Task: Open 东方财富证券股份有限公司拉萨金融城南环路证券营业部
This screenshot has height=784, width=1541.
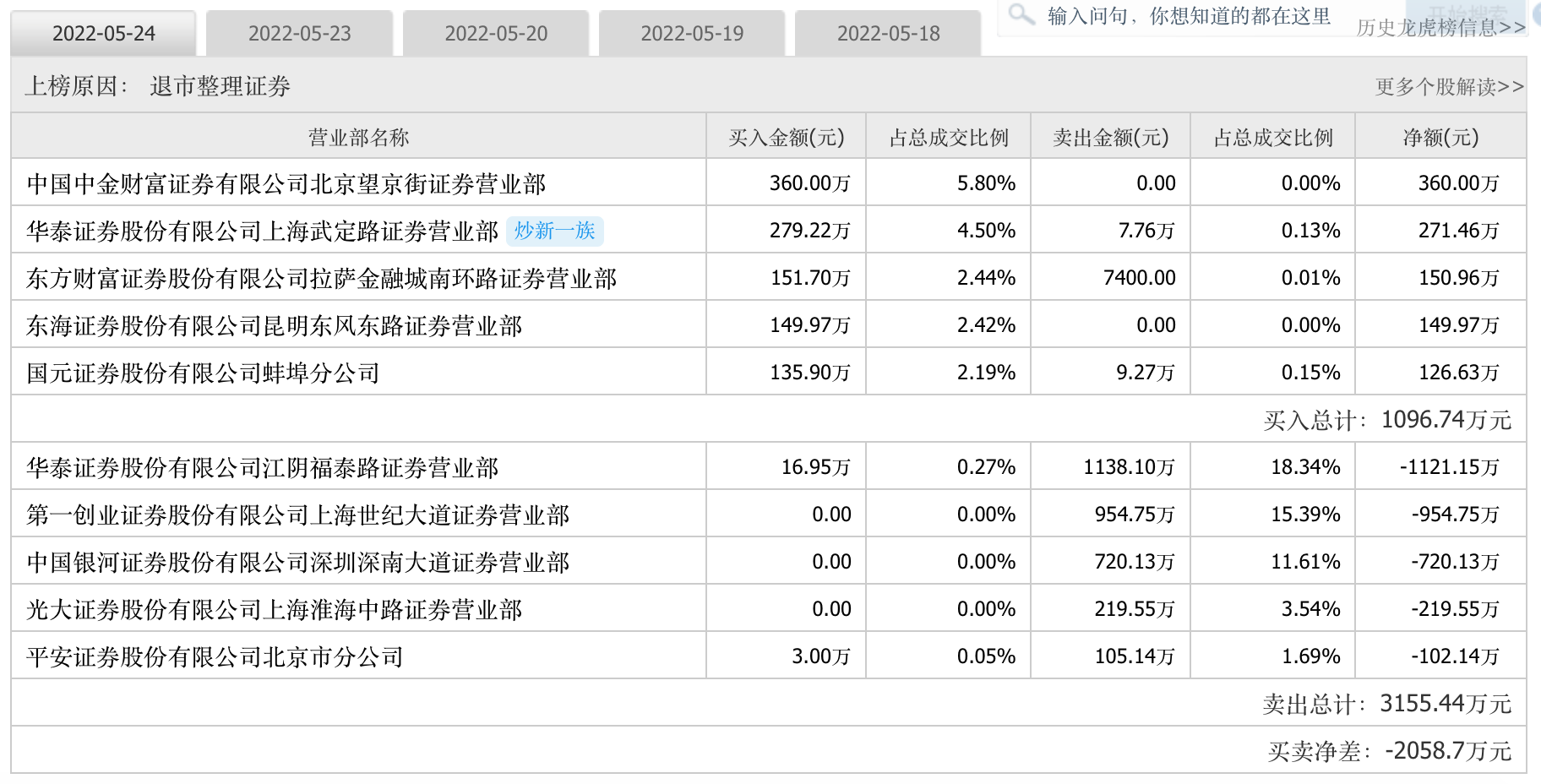Action: (322, 278)
